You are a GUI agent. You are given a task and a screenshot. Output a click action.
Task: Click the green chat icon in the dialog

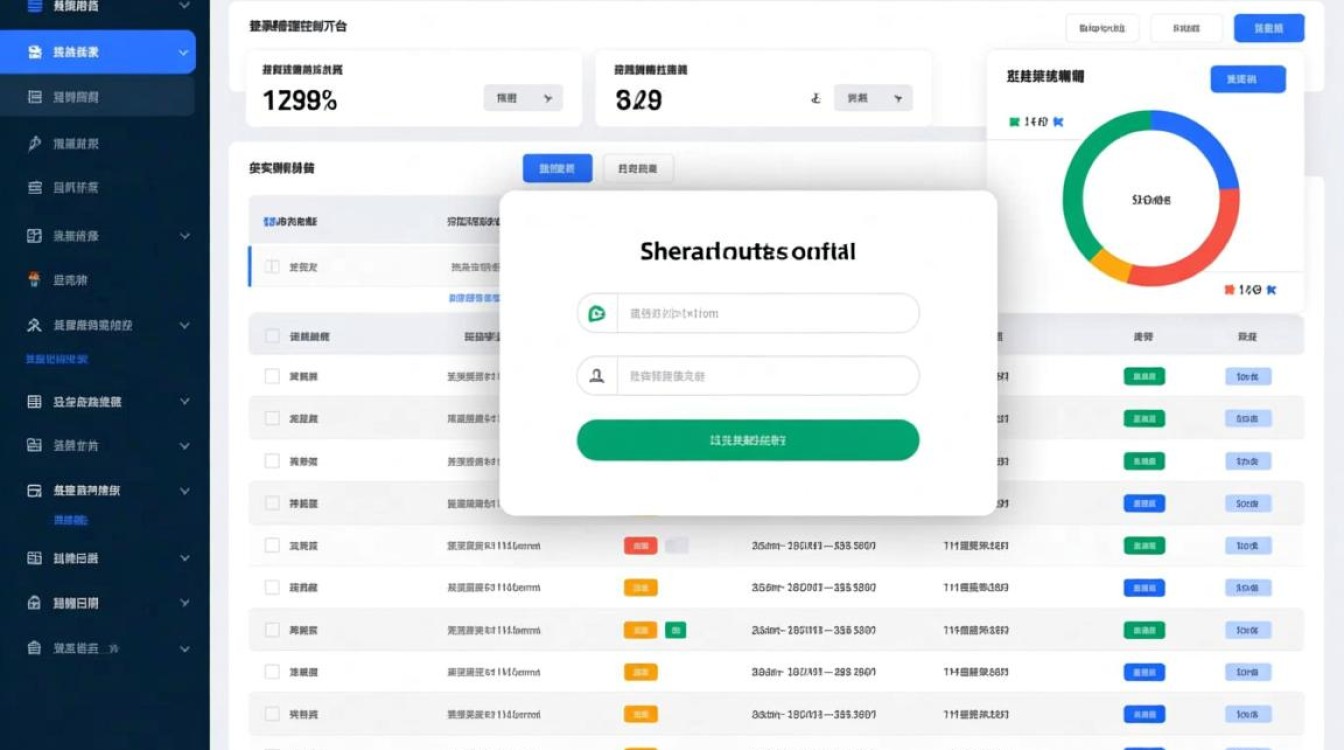[x=597, y=314]
